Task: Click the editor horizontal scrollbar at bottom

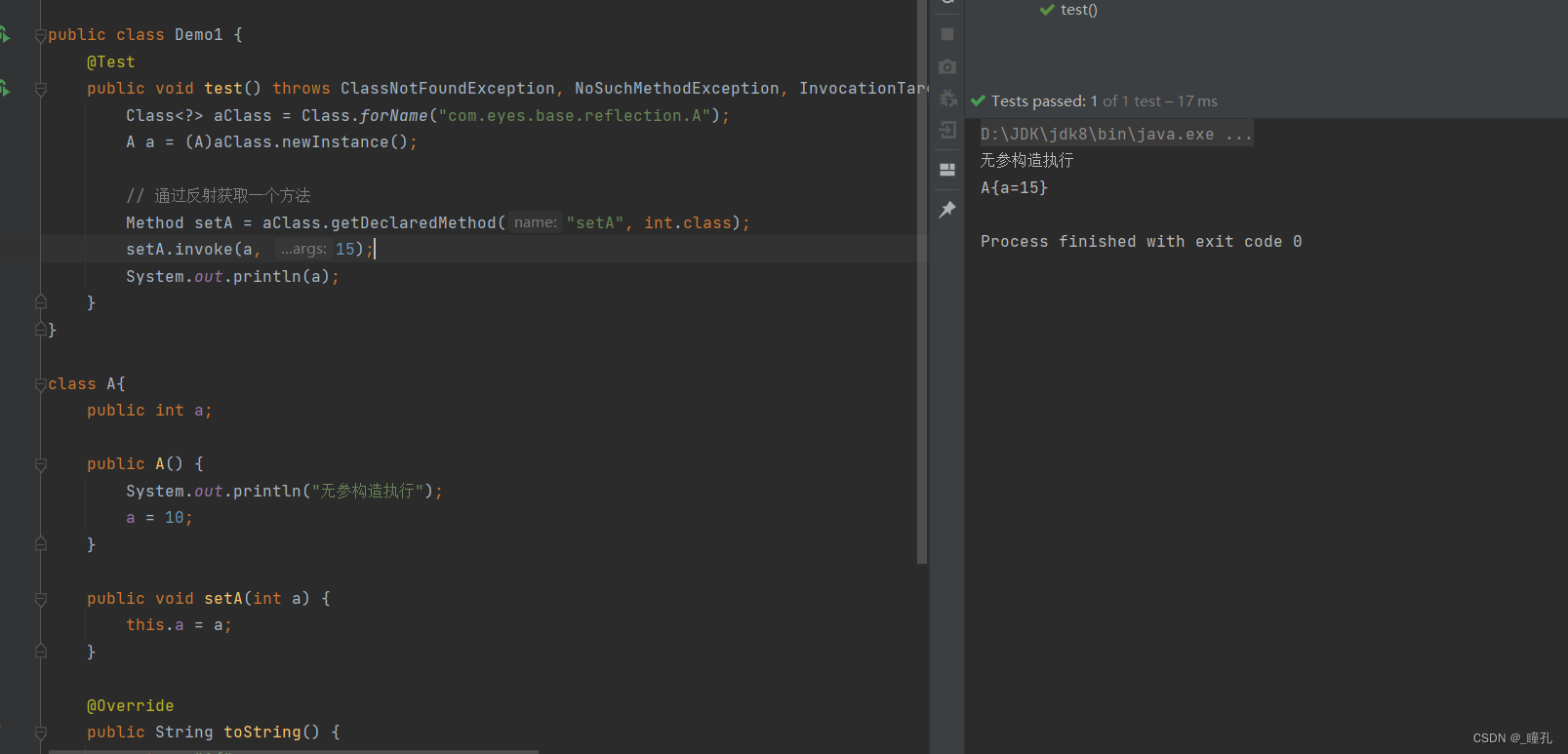Action: tap(293, 751)
